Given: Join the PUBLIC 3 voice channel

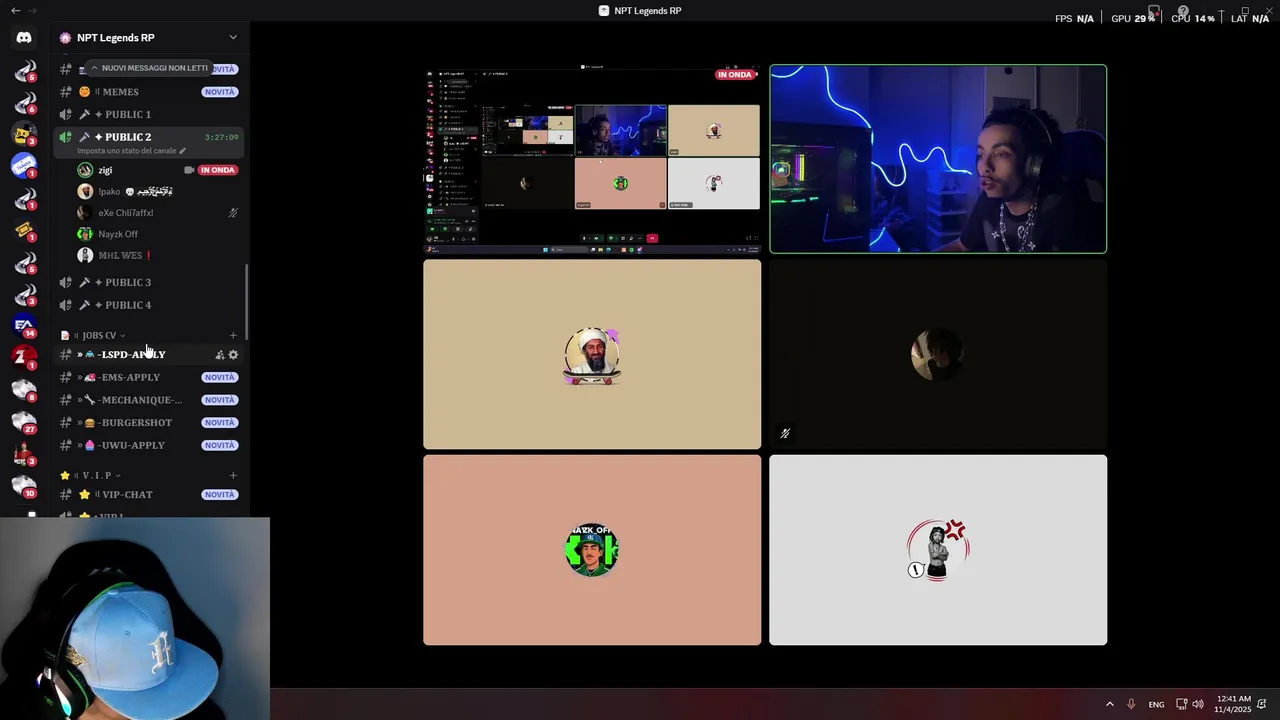Looking at the screenshot, I should click(x=149, y=282).
